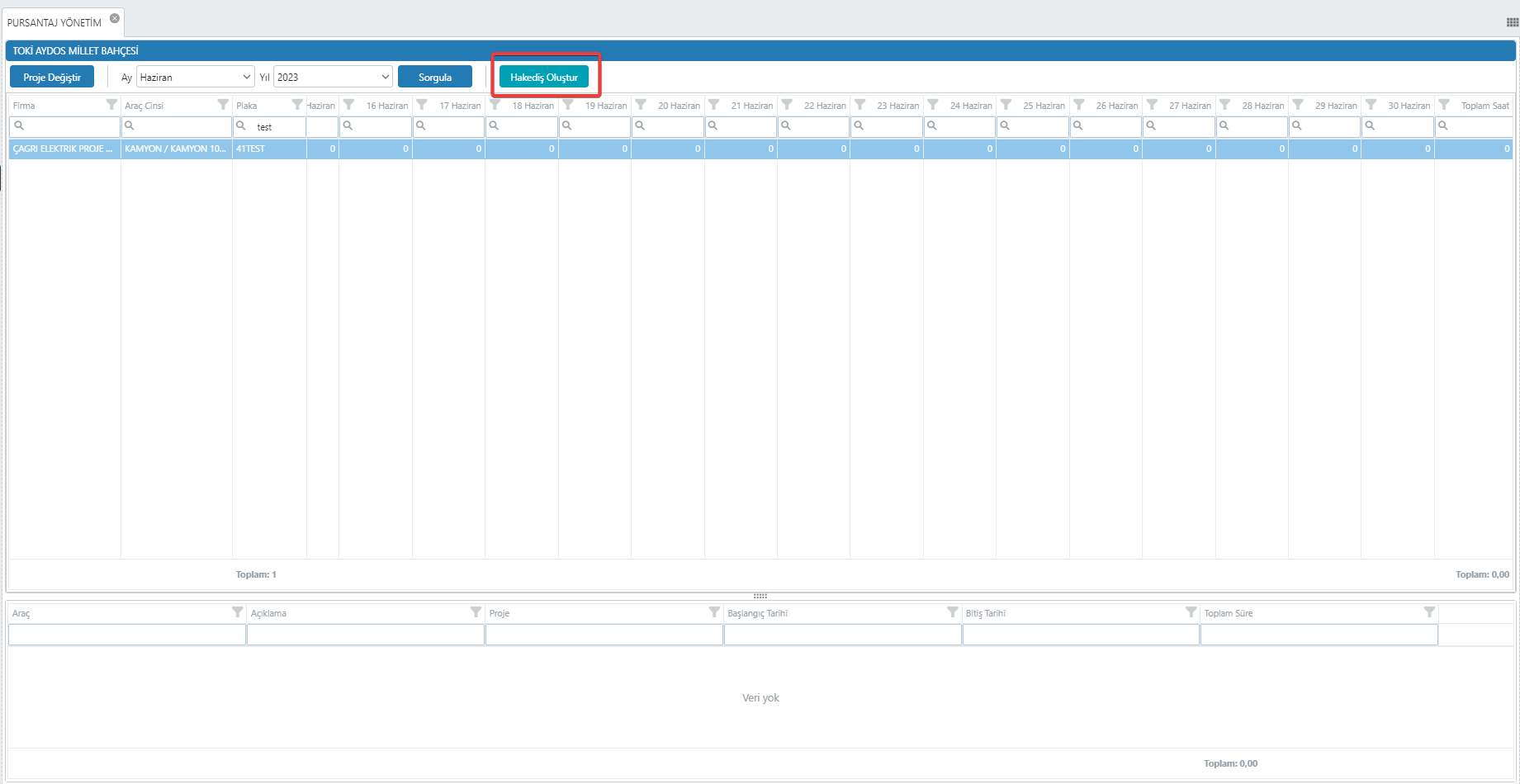The width and height of the screenshot is (1520, 784).
Task: Open filter icon for Bitiş Tarihi column
Action: (1191, 612)
